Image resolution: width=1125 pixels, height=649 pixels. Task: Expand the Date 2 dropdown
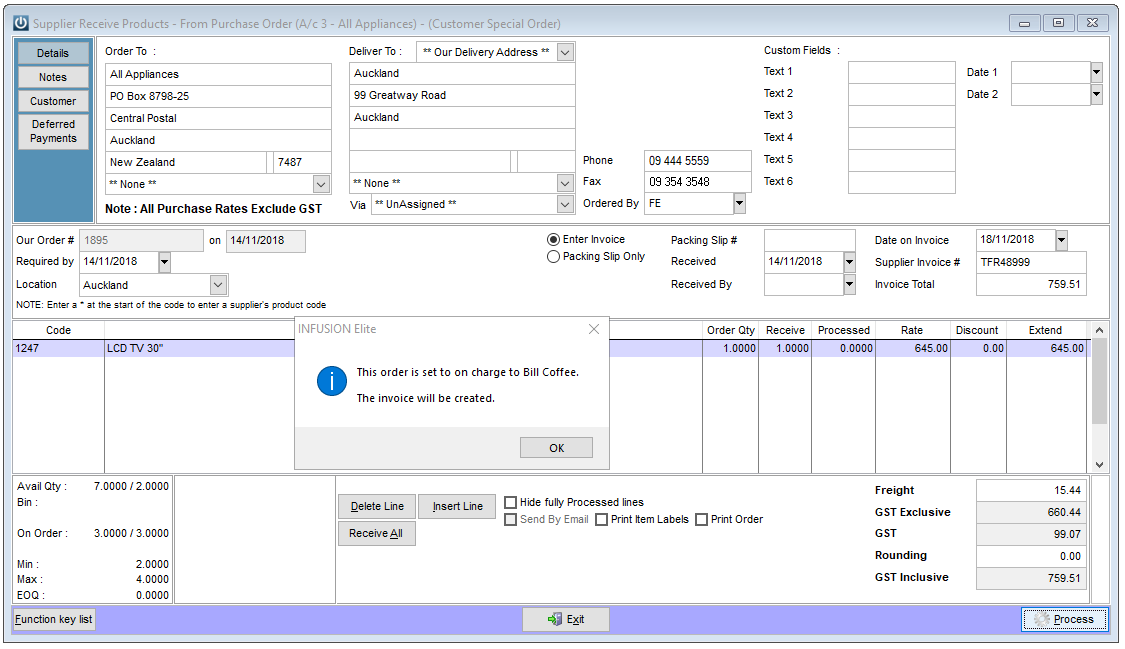pyautogui.click(x=1096, y=94)
